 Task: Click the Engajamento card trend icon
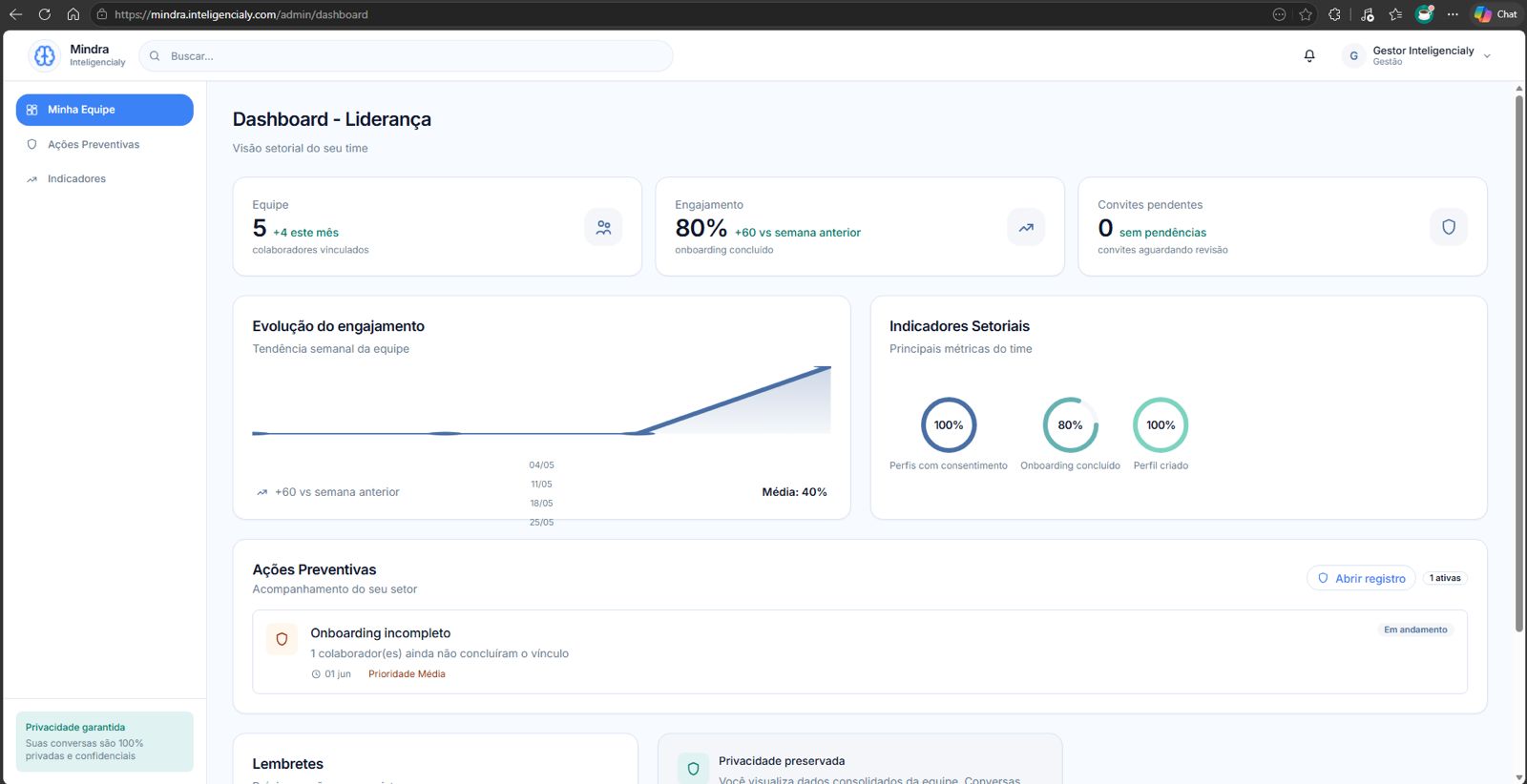pyautogui.click(x=1026, y=227)
